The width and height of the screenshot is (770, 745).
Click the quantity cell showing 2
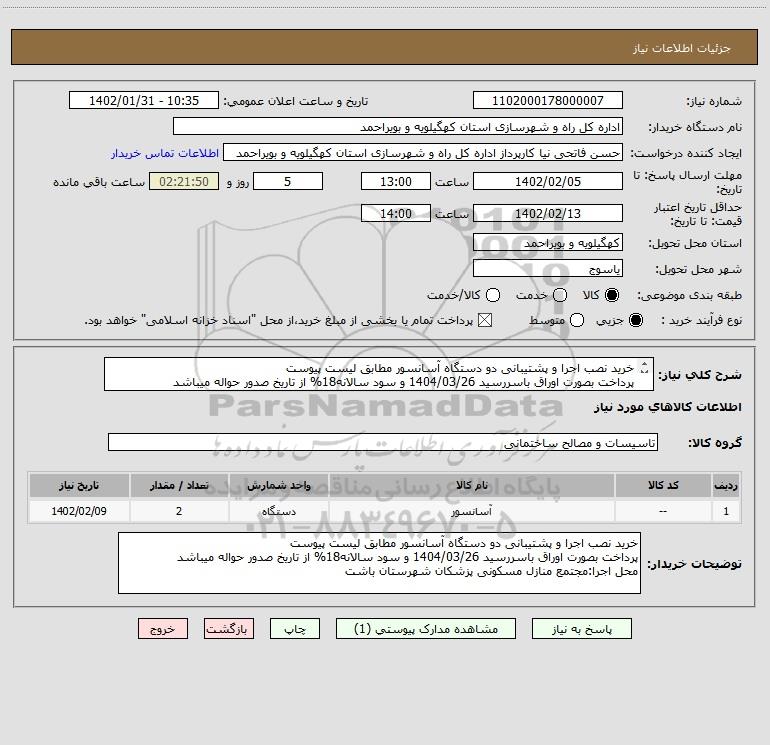point(179,511)
